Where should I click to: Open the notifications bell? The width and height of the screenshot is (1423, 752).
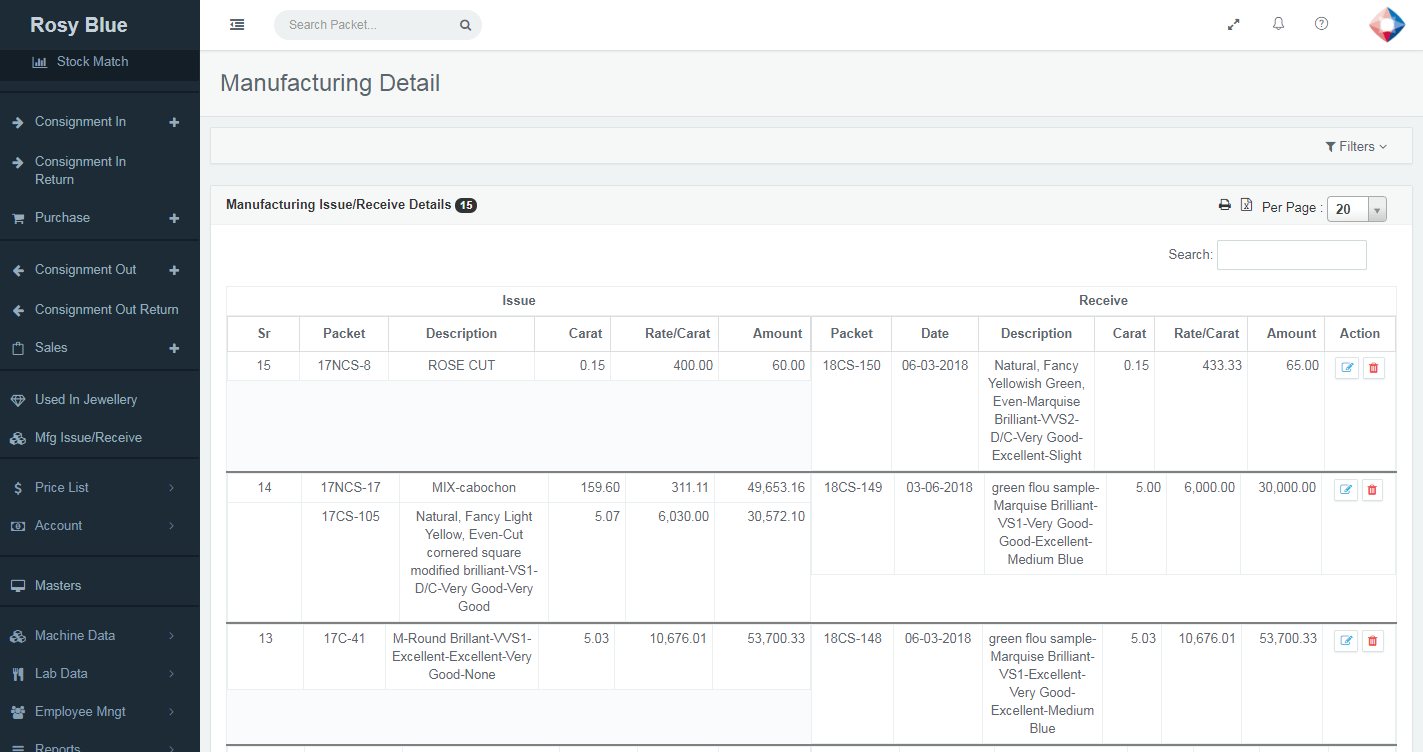[x=1278, y=24]
